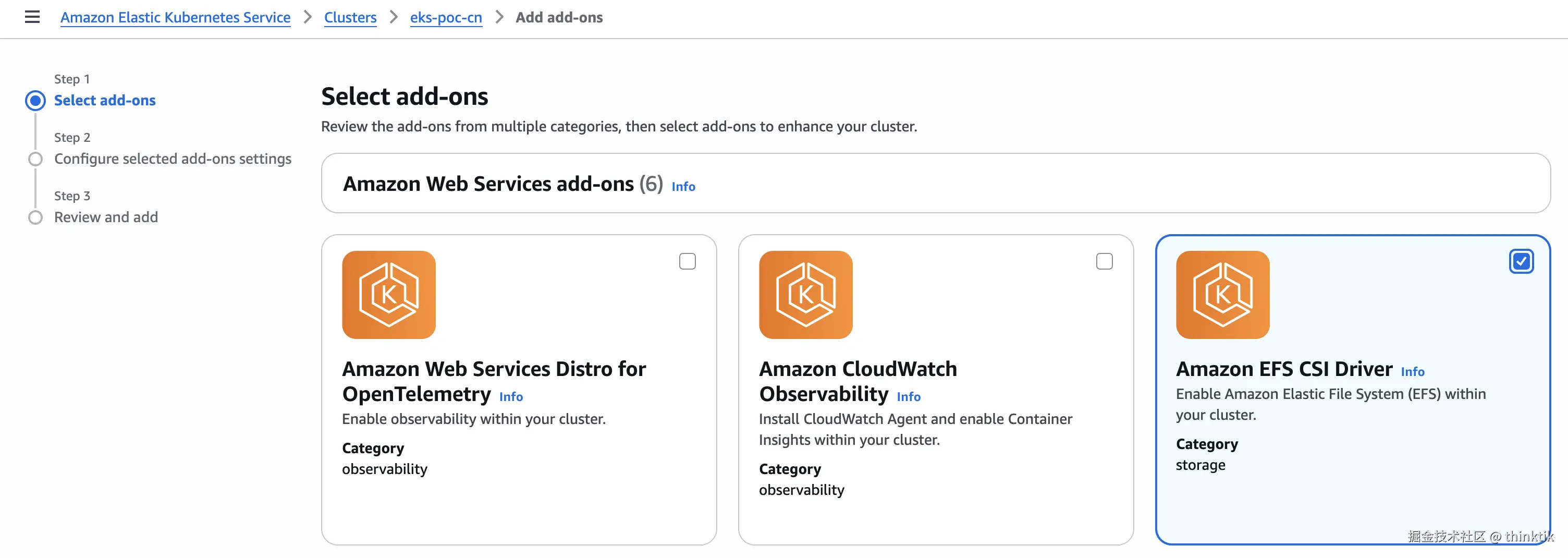Go to Configure selected add-ons settings step

pos(173,159)
